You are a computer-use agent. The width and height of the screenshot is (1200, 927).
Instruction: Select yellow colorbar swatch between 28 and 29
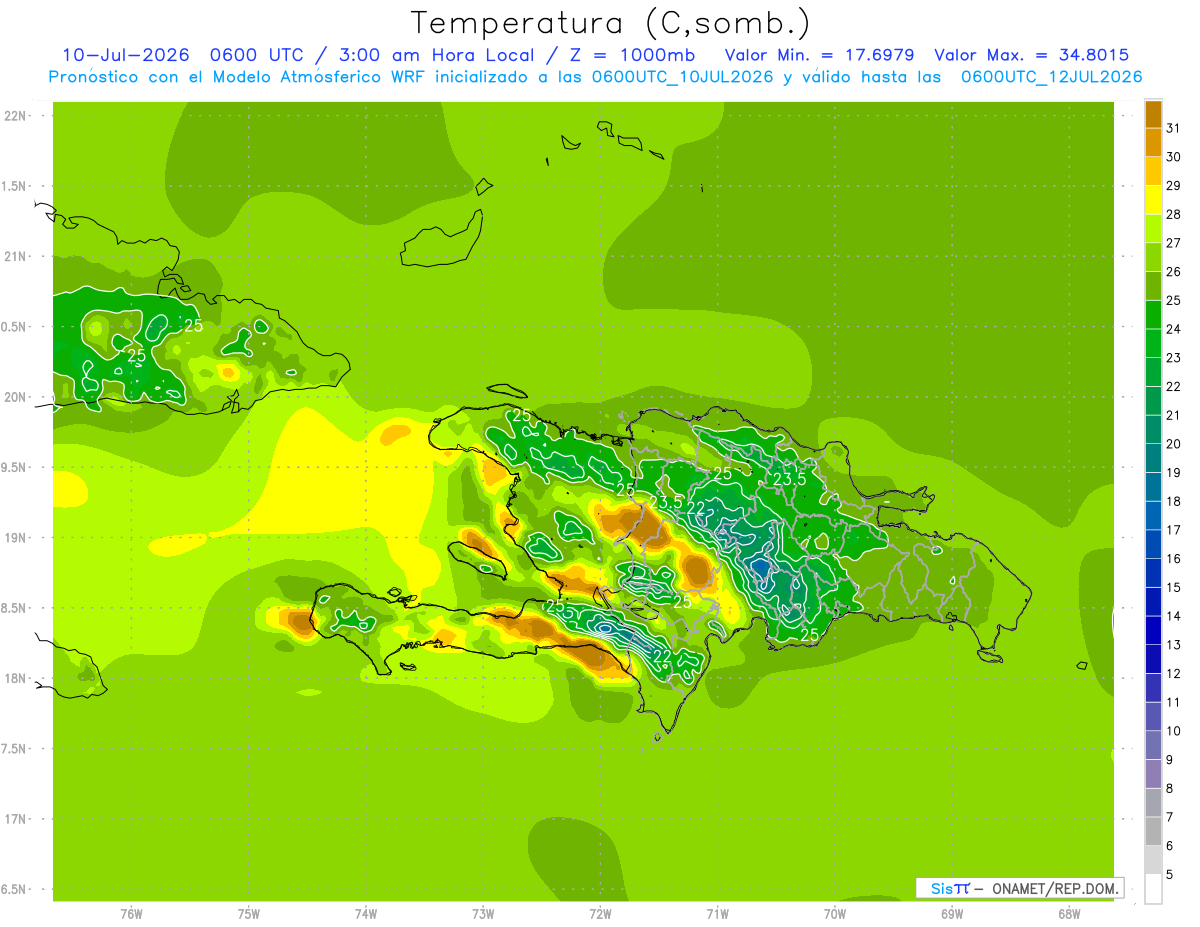[1153, 199]
